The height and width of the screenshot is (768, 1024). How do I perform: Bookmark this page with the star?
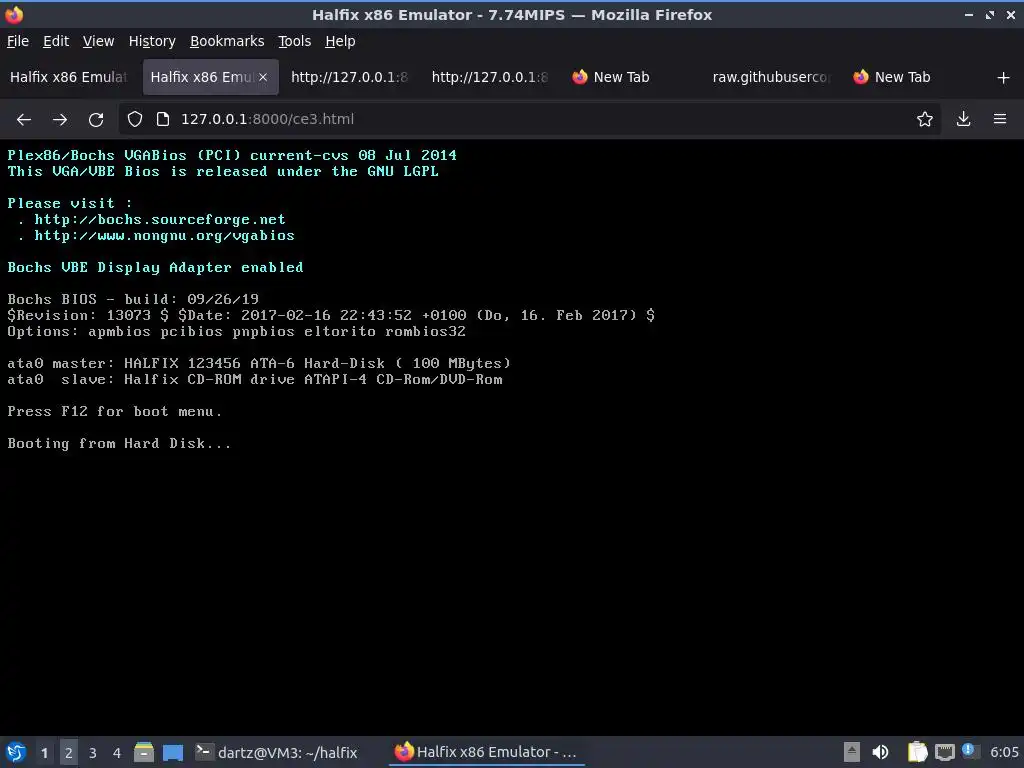(925, 119)
